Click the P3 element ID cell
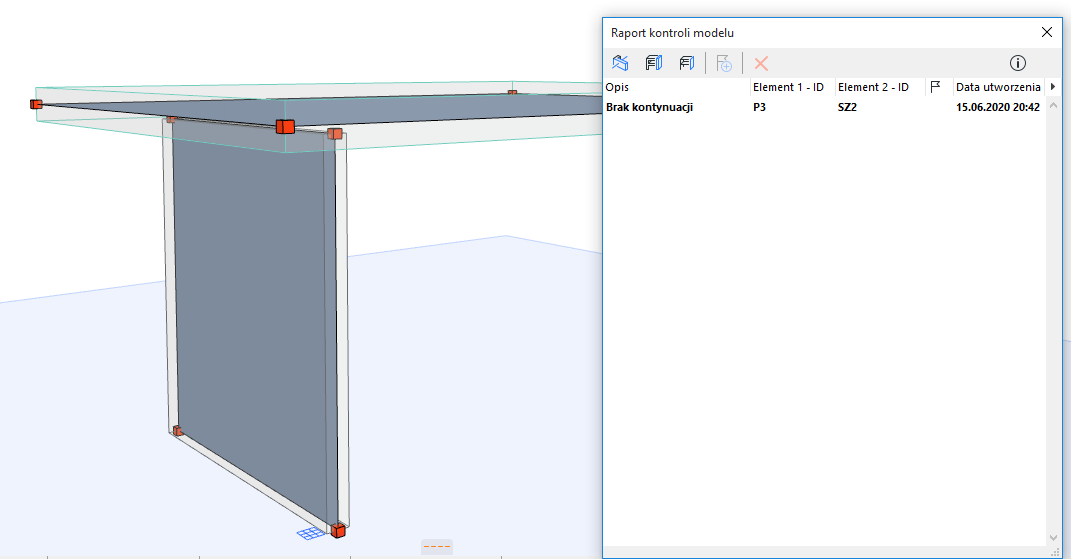1071x559 pixels. (760, 107)
